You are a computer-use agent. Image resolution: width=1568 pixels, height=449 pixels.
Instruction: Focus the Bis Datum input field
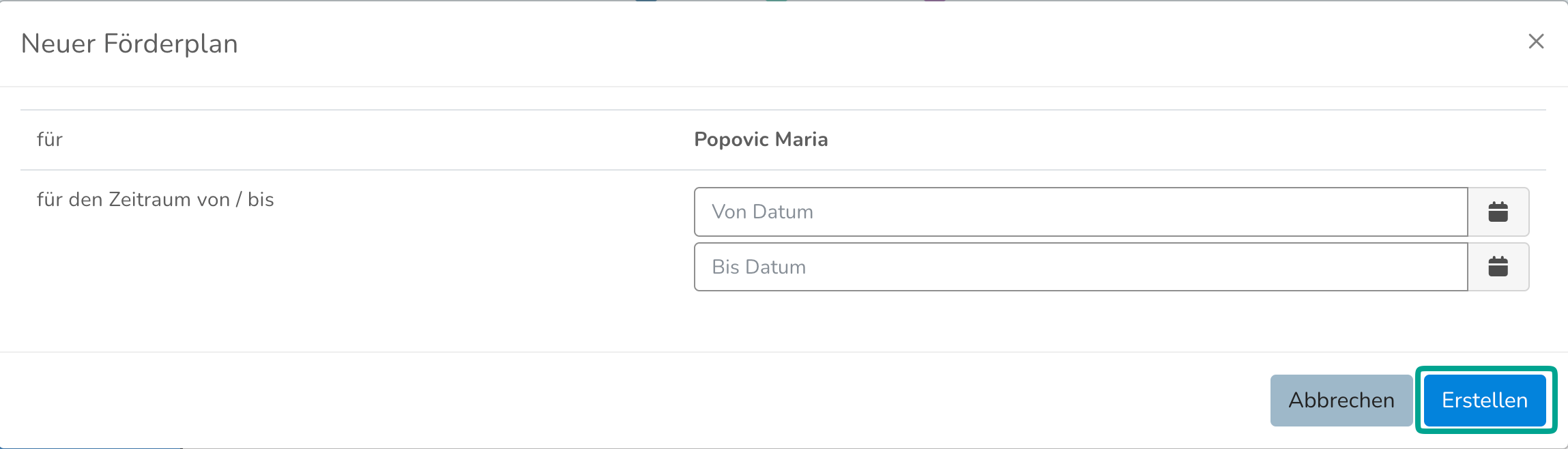tap(1080, 267)
